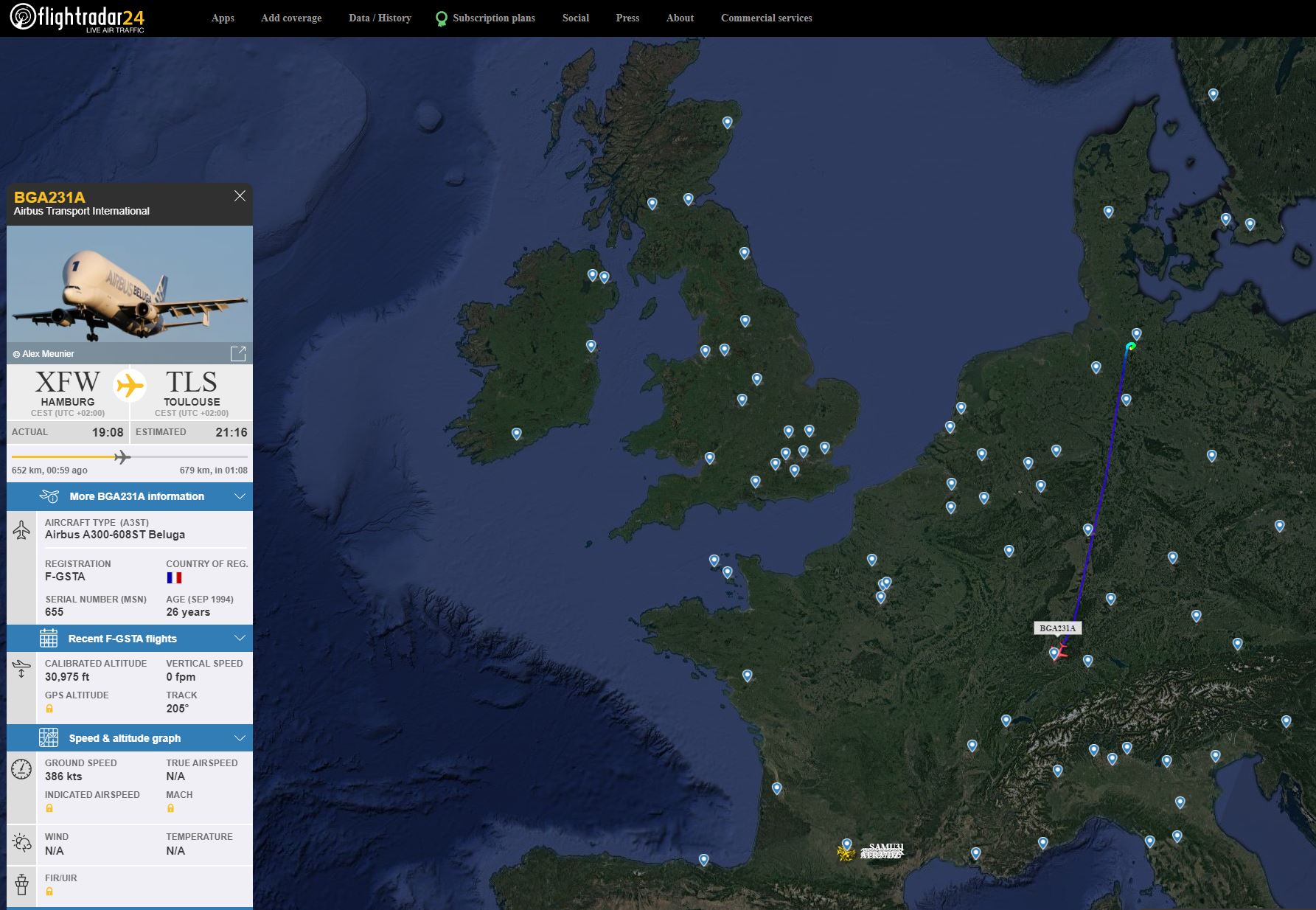This screenshot has height=910, width=1316.
Task: Open the About menu
Action: click(x=680, y=18)
